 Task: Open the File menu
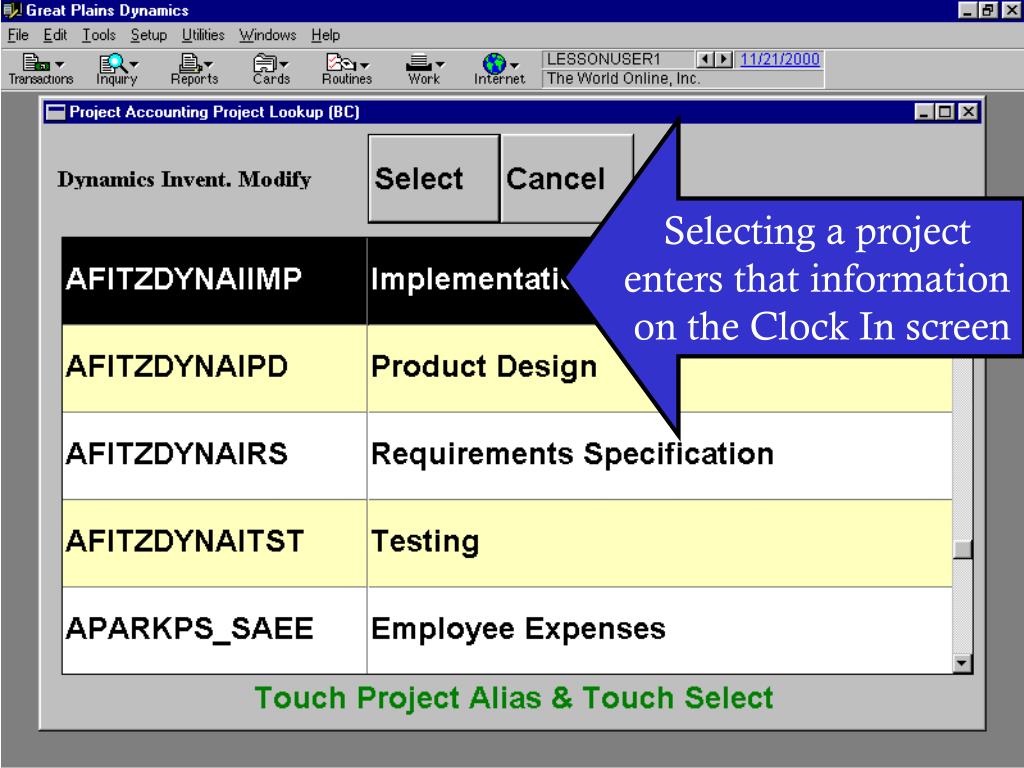18,35
